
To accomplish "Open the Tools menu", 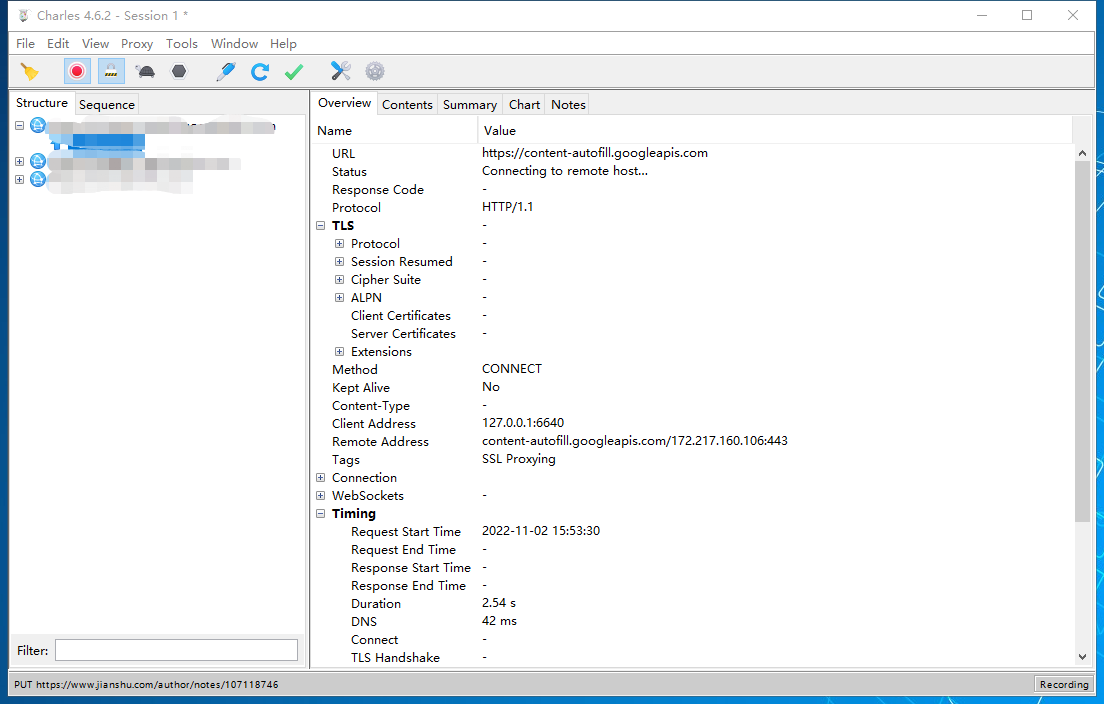I will tap(182, 44).
